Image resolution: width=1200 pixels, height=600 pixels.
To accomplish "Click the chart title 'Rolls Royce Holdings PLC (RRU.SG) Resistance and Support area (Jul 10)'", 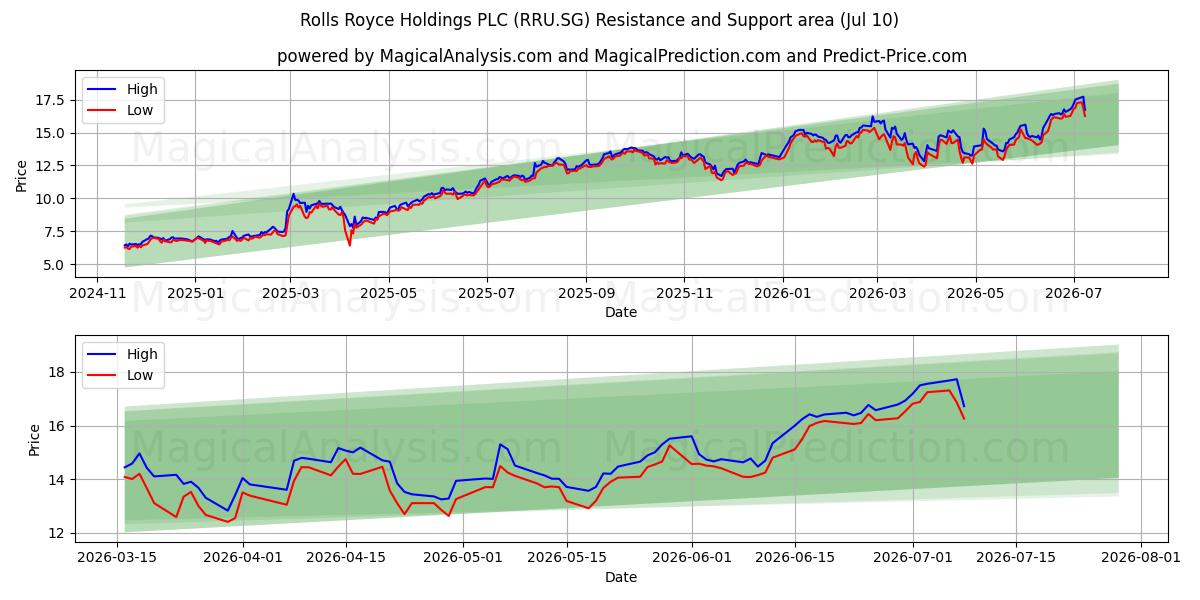I will (599, 20).
